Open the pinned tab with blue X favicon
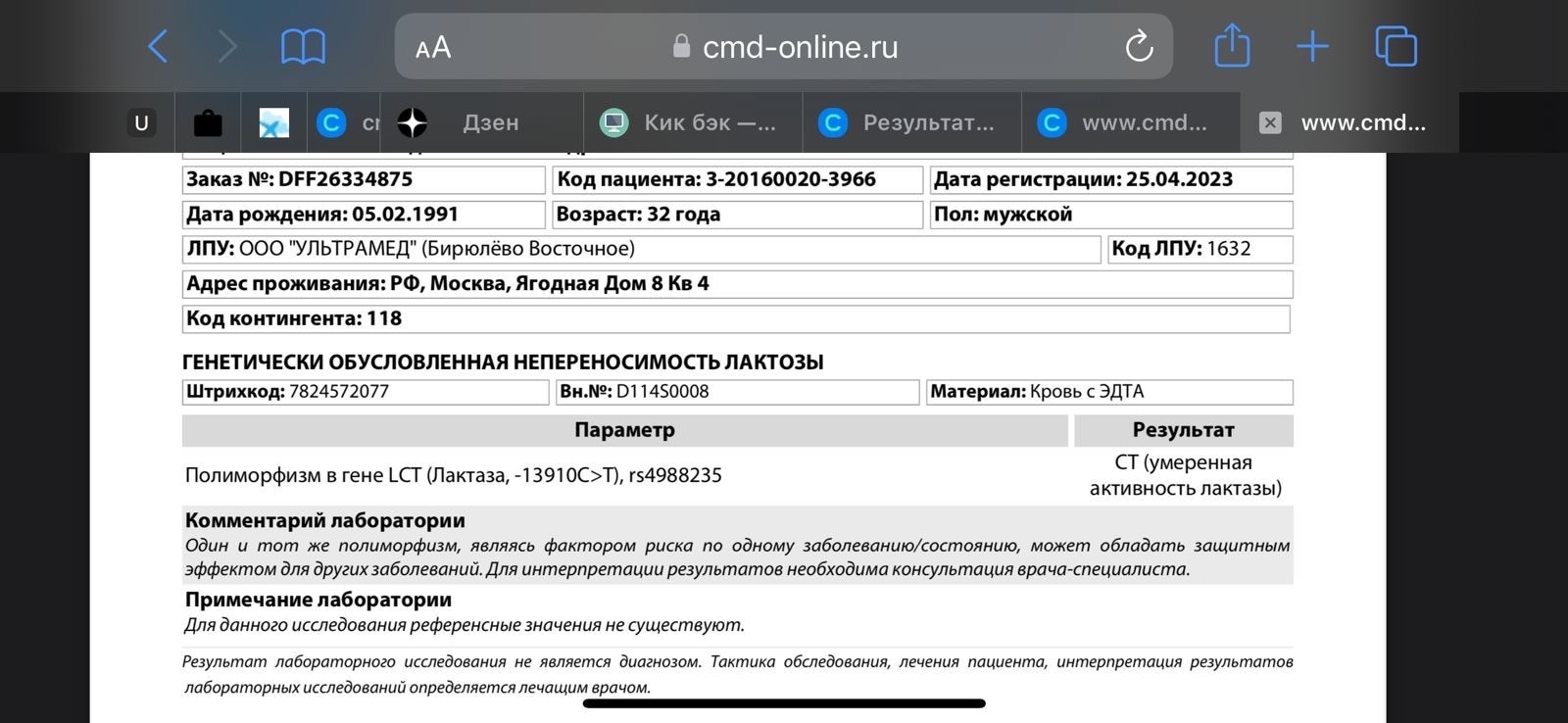1568x723 pixels. click(273, 122)
